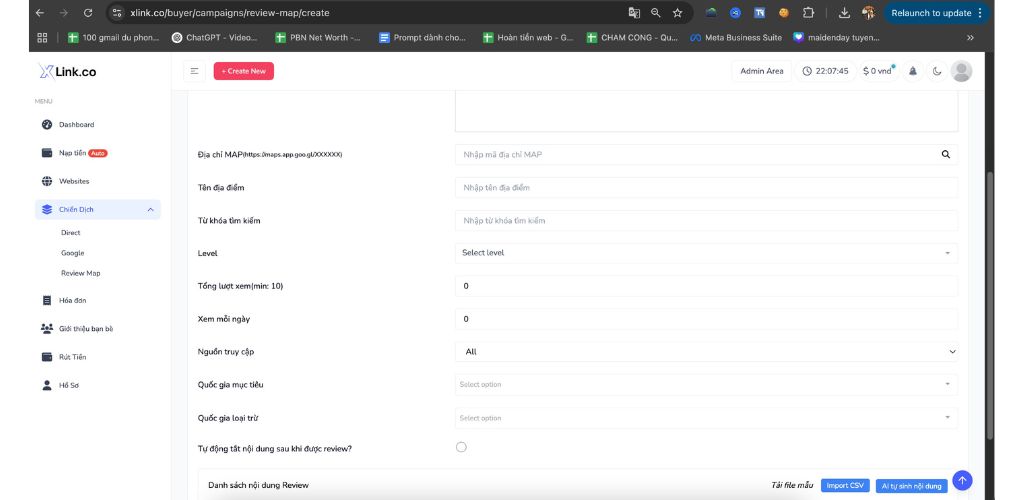Click the TV extension icon

click(x=759, y=12)
